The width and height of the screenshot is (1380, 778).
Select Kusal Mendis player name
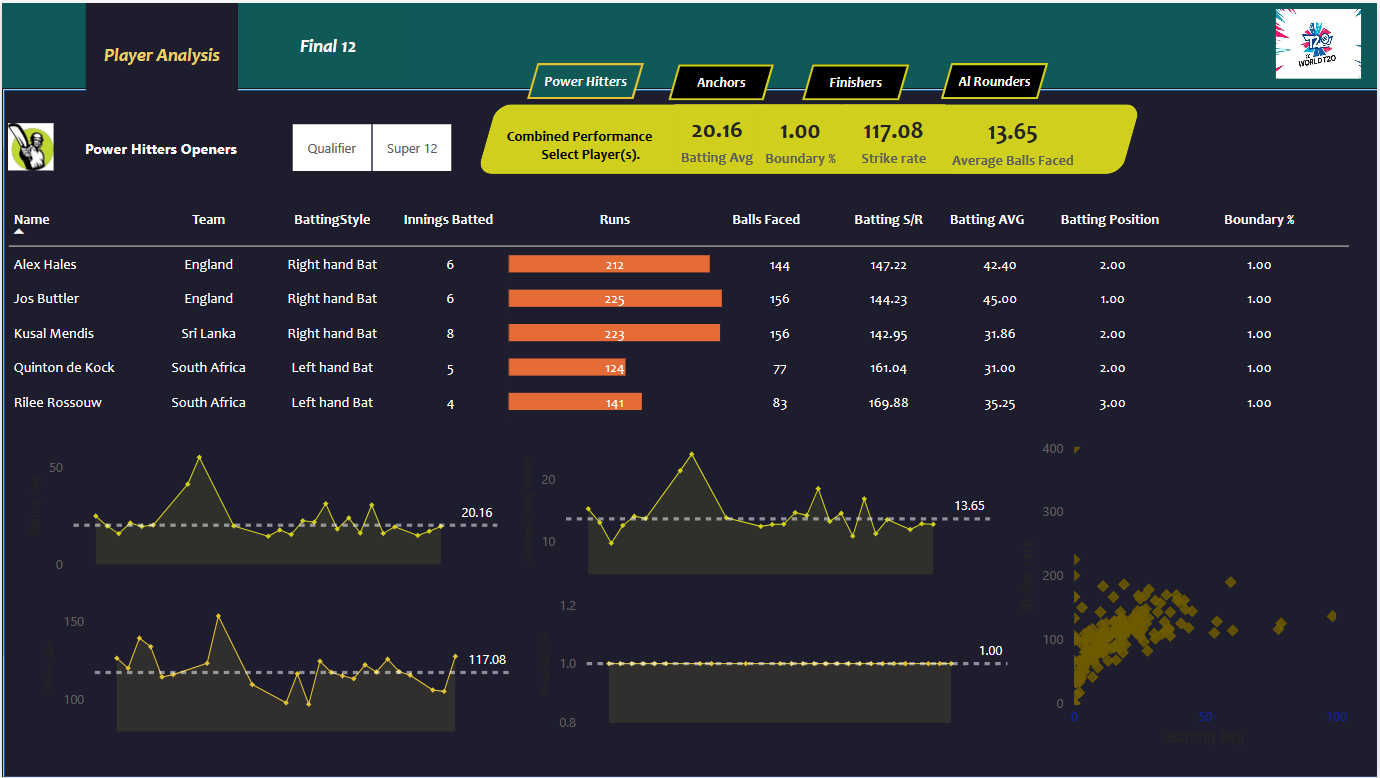coord(54,333)
